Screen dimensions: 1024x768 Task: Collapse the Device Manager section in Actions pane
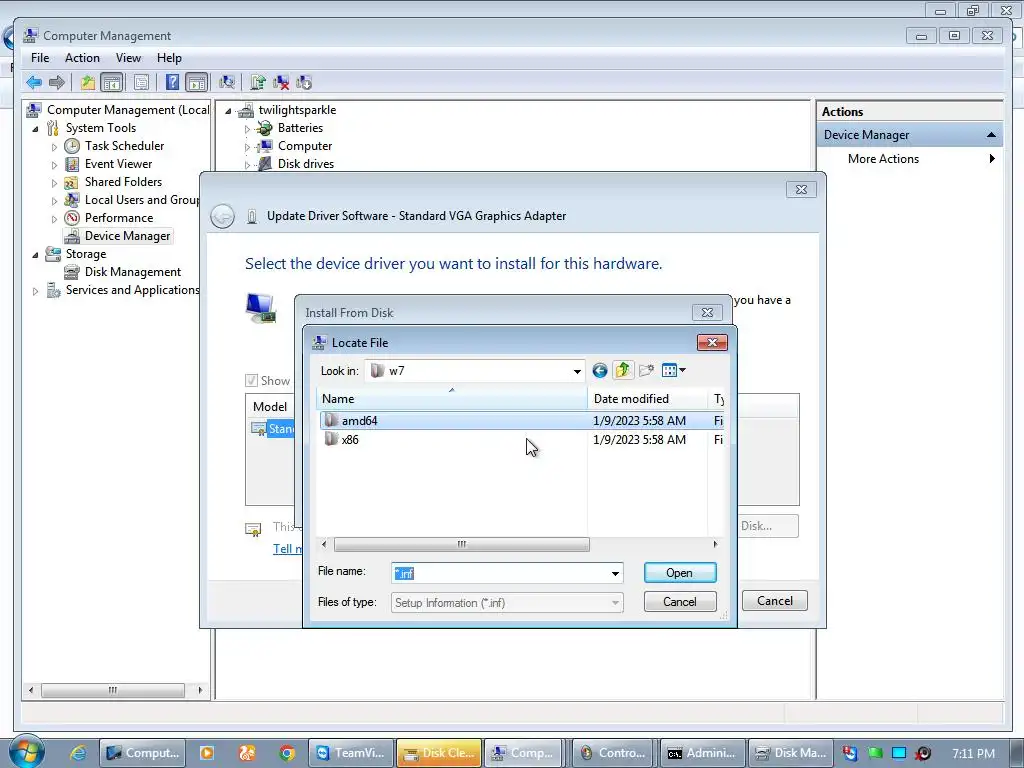pyautogui.click(x=991, y=135)
